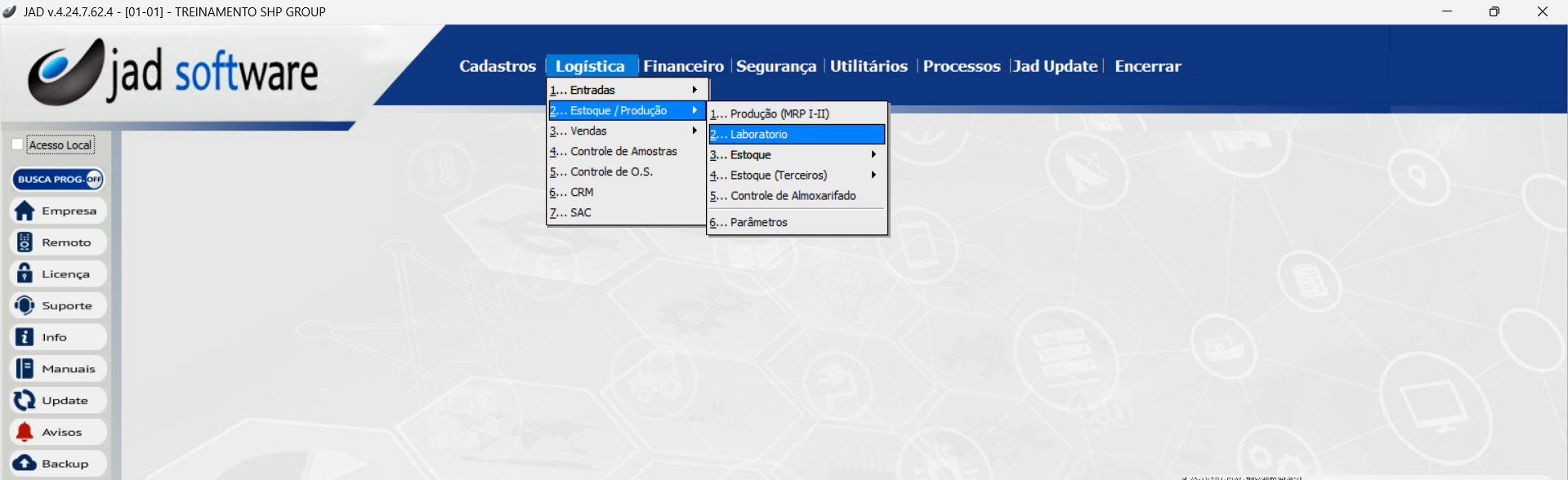This screenshot has height=480, width=1568.
Task: Choose Controle de Almoxarifado menu entry
Action: pos(793,196)
